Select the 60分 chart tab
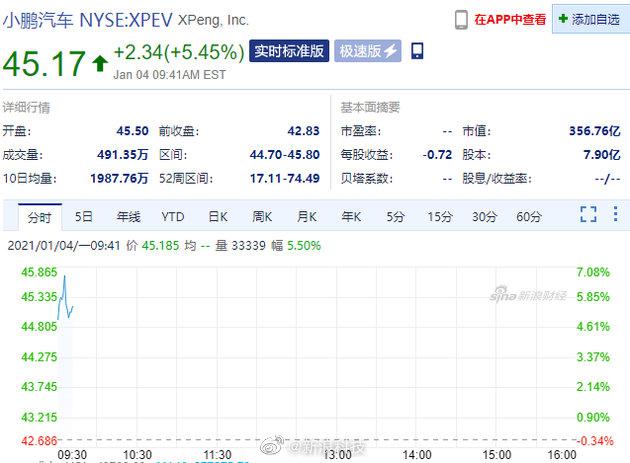 pos(529,217)
